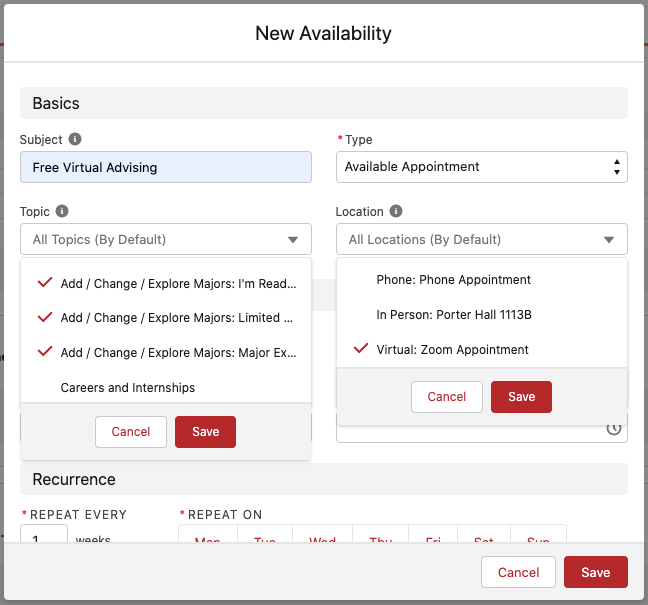Uncheck Virtual: Zoom Appointment location
The image size is (648, 605).
pos(452,350)
